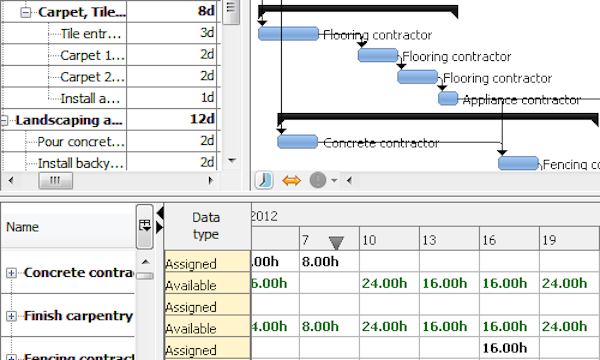
Task: Click the 19 date column header
Action: pyautogui.click(x=569, y=239)
